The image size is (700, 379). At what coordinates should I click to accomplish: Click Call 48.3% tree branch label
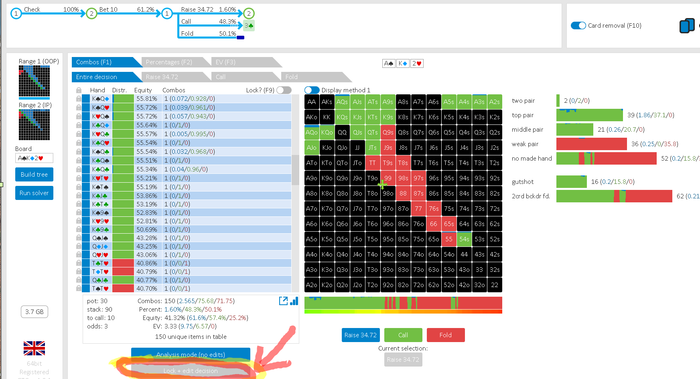[x=209, y=21]
